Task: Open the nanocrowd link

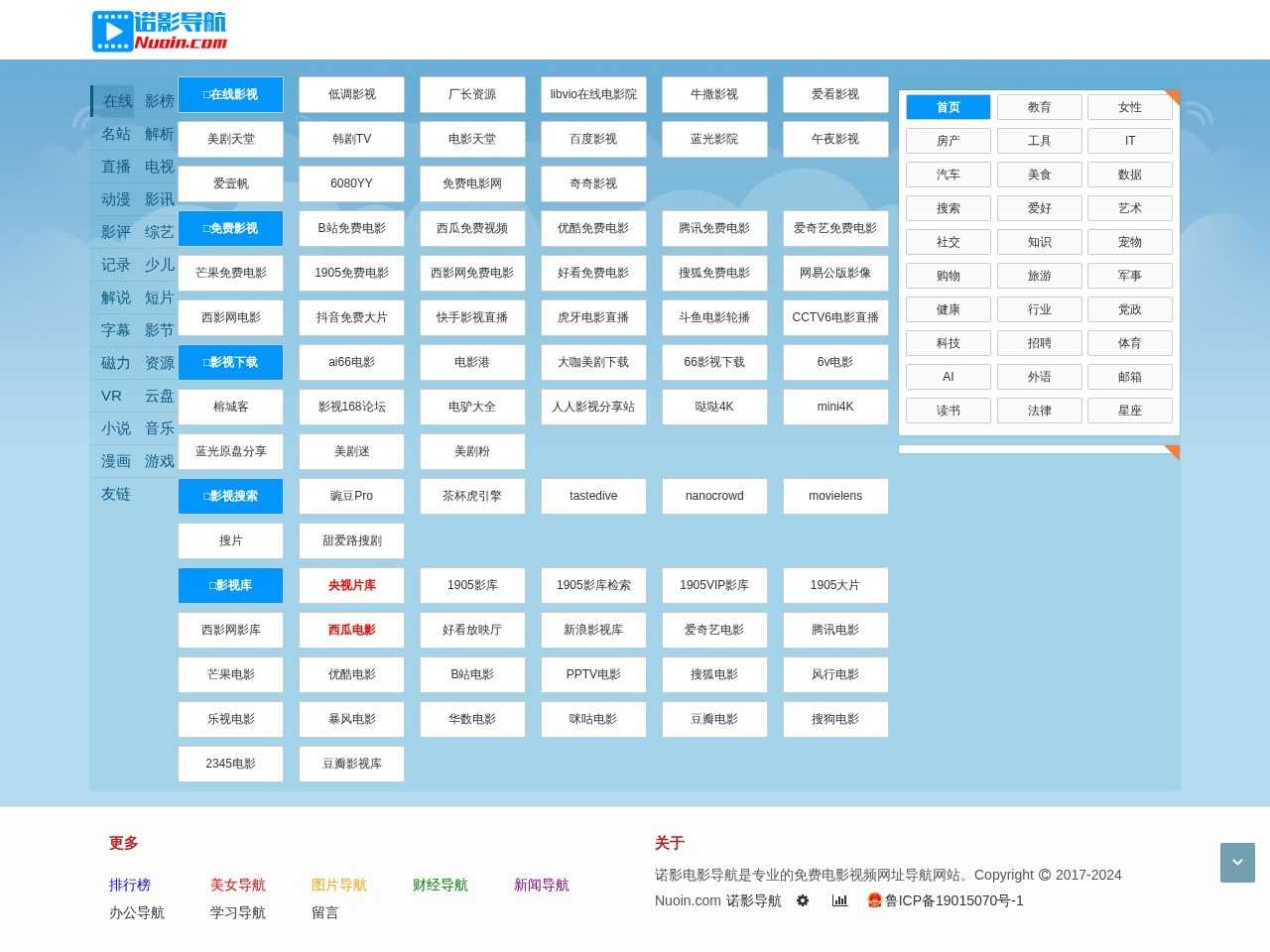Action: click(714, 496)
